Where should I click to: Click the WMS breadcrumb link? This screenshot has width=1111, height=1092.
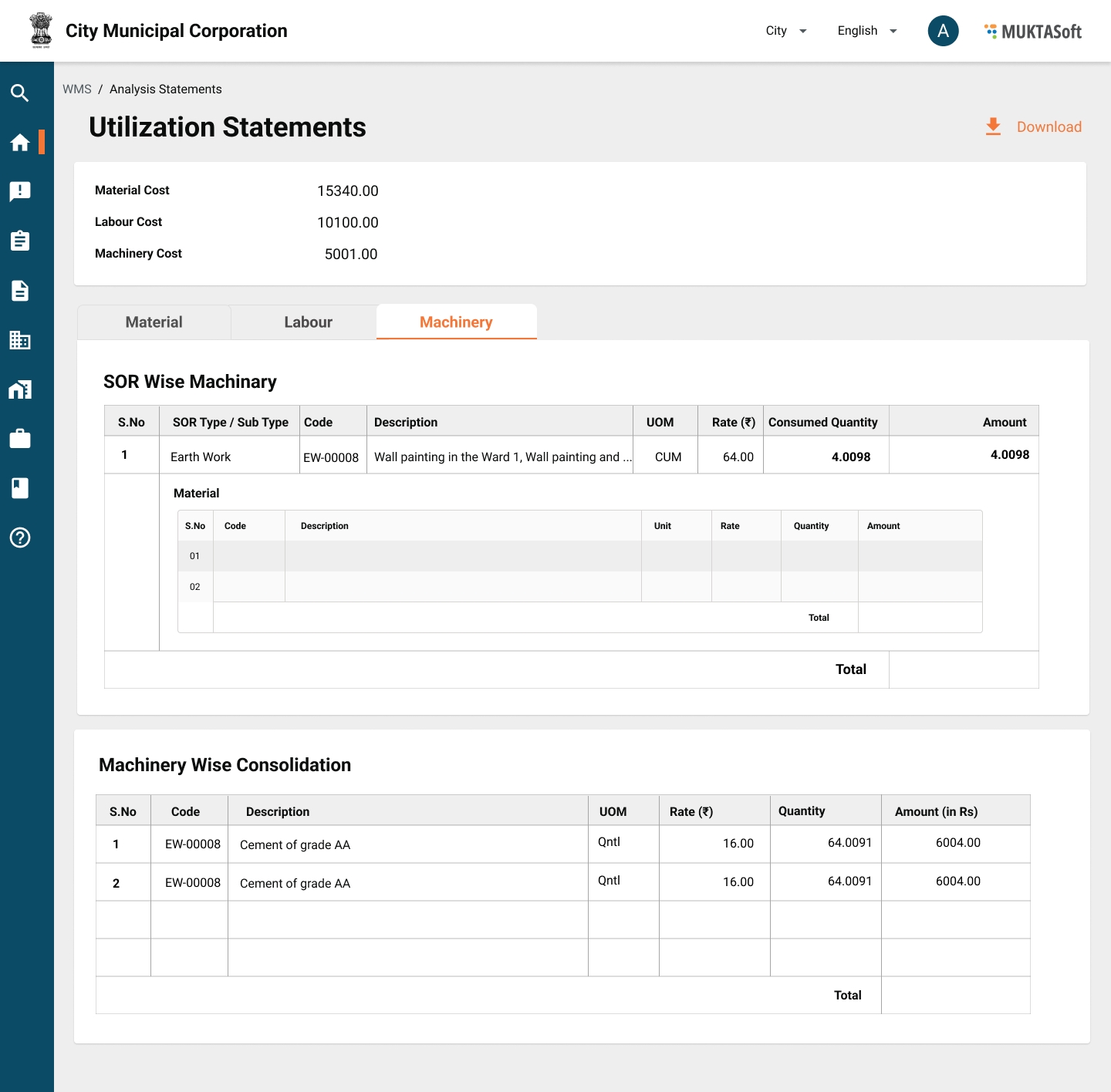click(x=77, y=89)
